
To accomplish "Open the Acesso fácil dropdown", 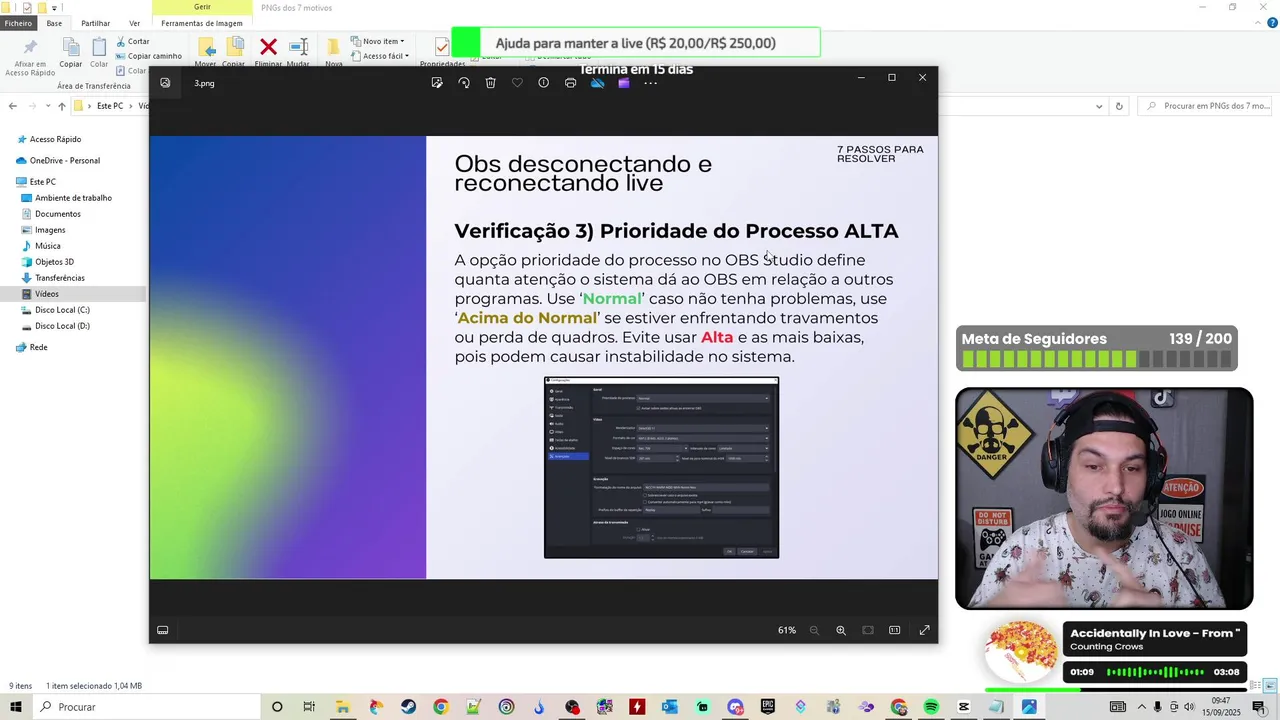I will (379, 56).
